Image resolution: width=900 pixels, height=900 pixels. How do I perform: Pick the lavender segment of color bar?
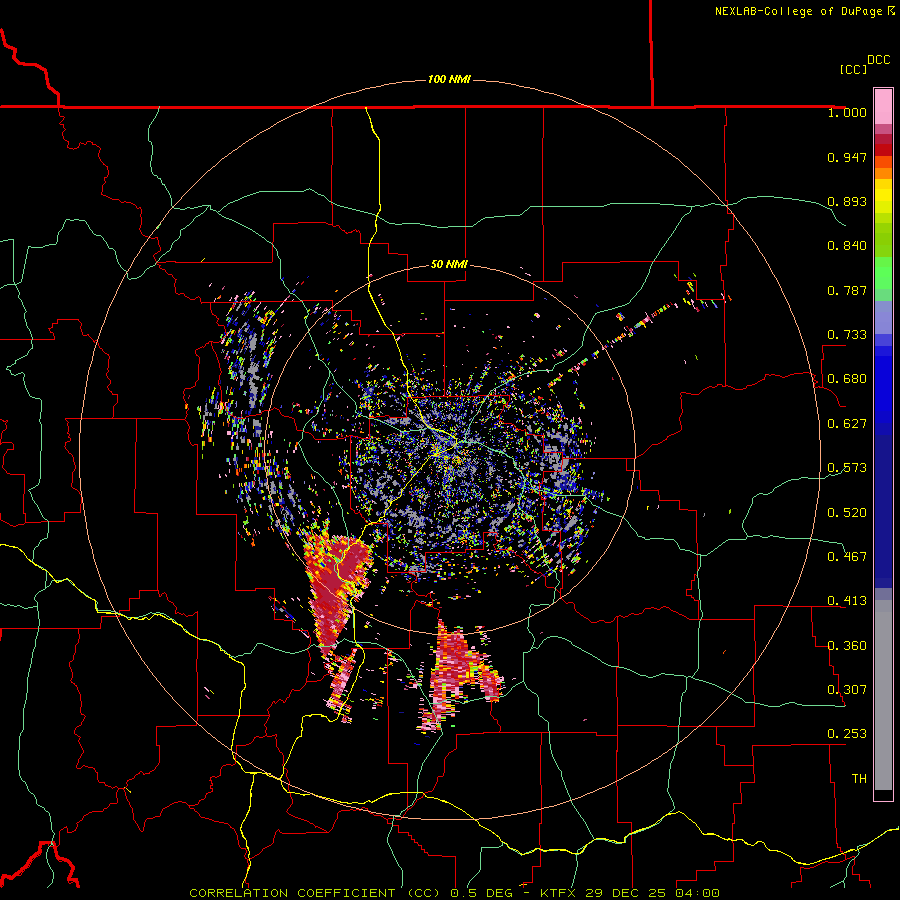(883, 317)
